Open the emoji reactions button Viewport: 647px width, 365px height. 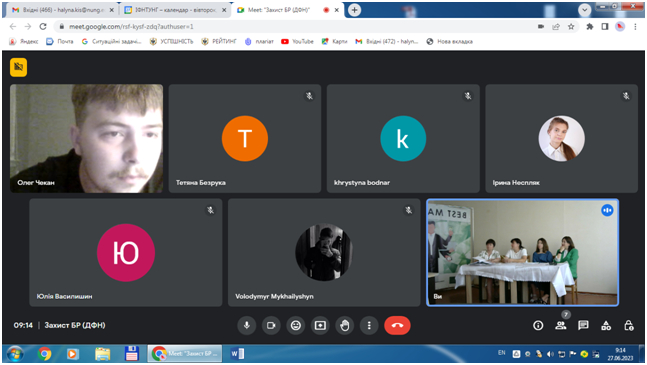tap(296, 325)
